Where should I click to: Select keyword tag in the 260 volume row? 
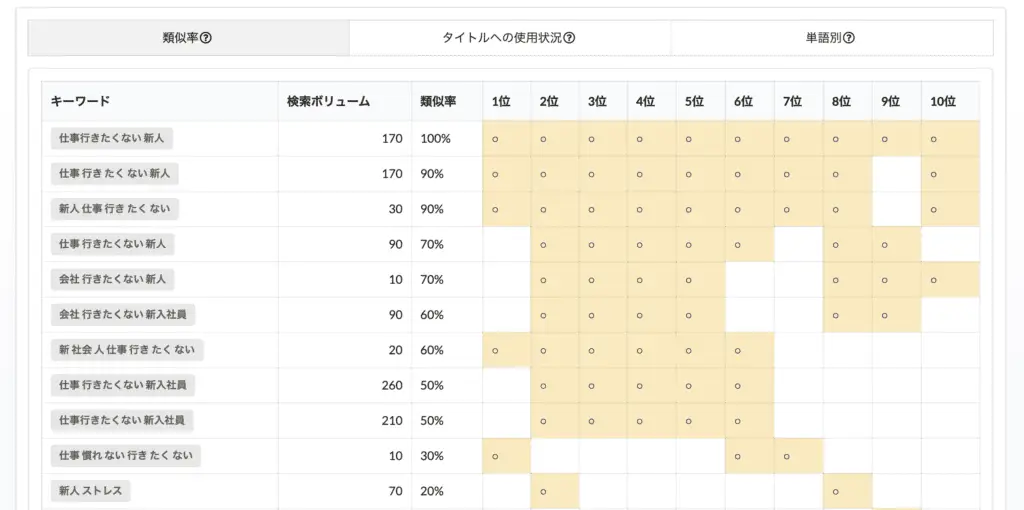click(123, 385)
